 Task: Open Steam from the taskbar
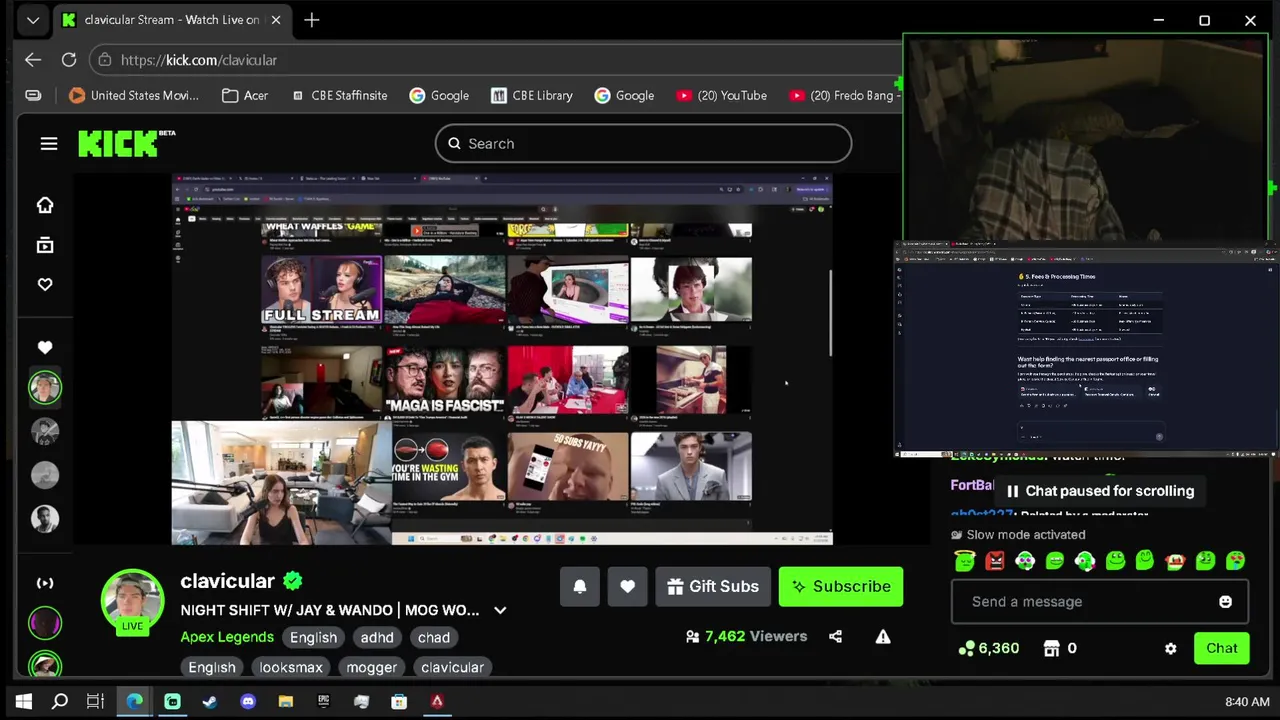(x=210, y=701)
